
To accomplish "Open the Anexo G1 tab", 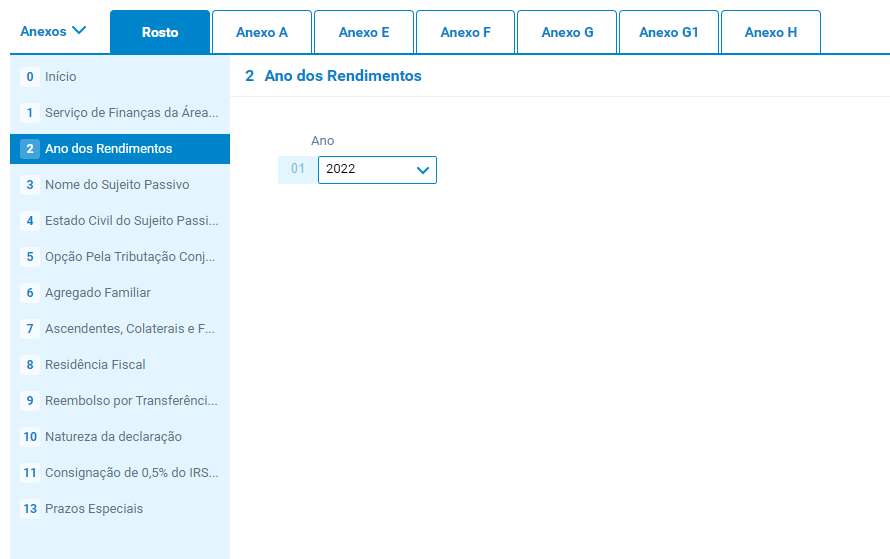I will 669,32.
